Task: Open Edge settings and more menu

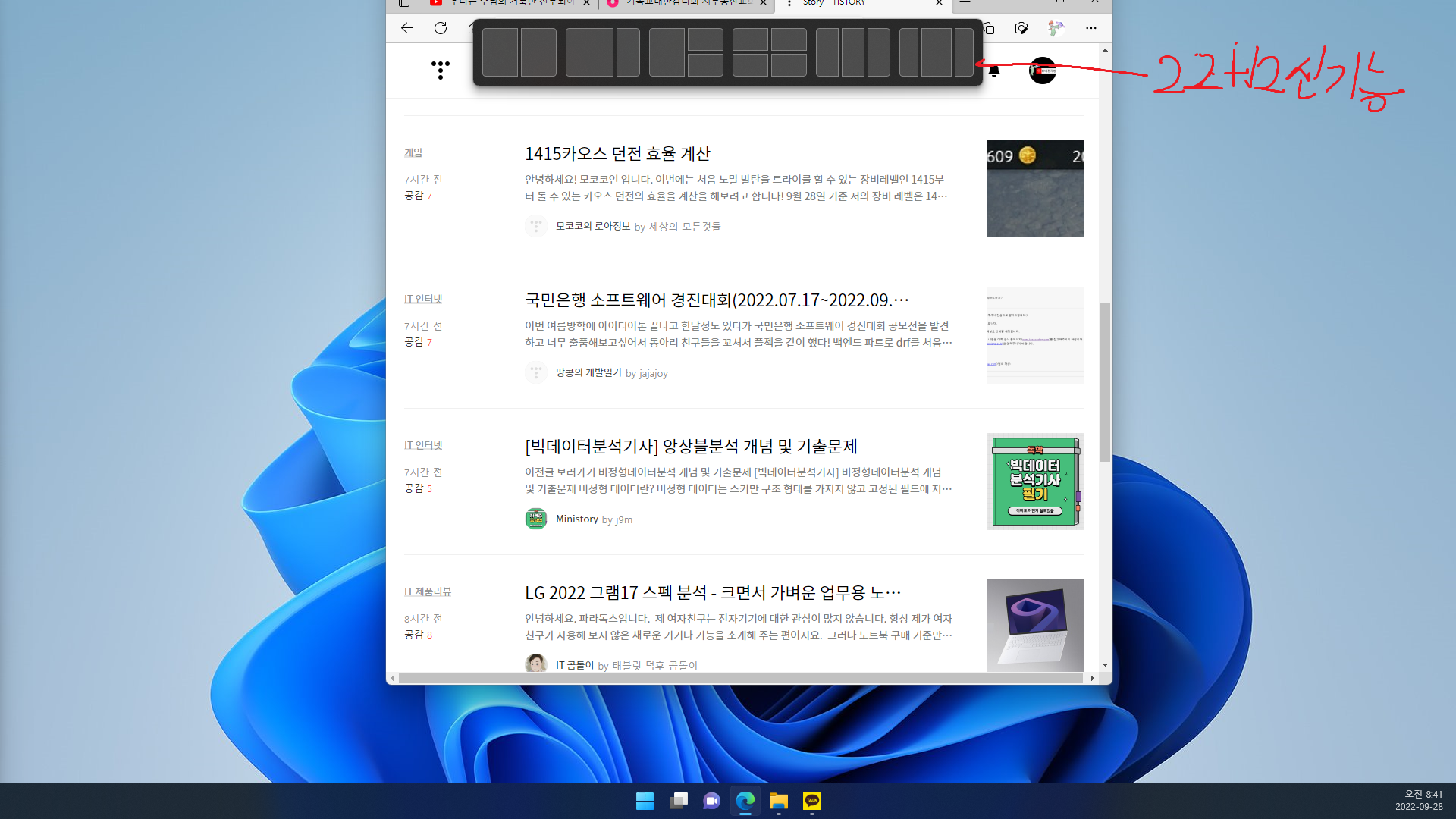Action: 1090,28
